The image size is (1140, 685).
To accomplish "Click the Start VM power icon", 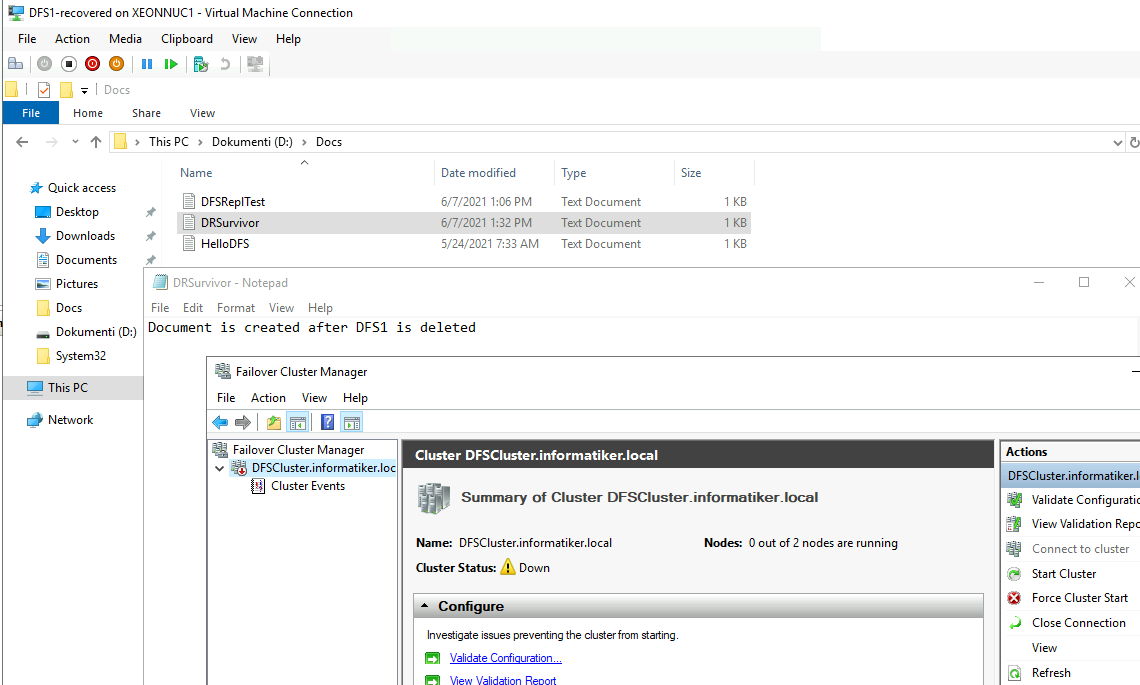I will (44, 64).
